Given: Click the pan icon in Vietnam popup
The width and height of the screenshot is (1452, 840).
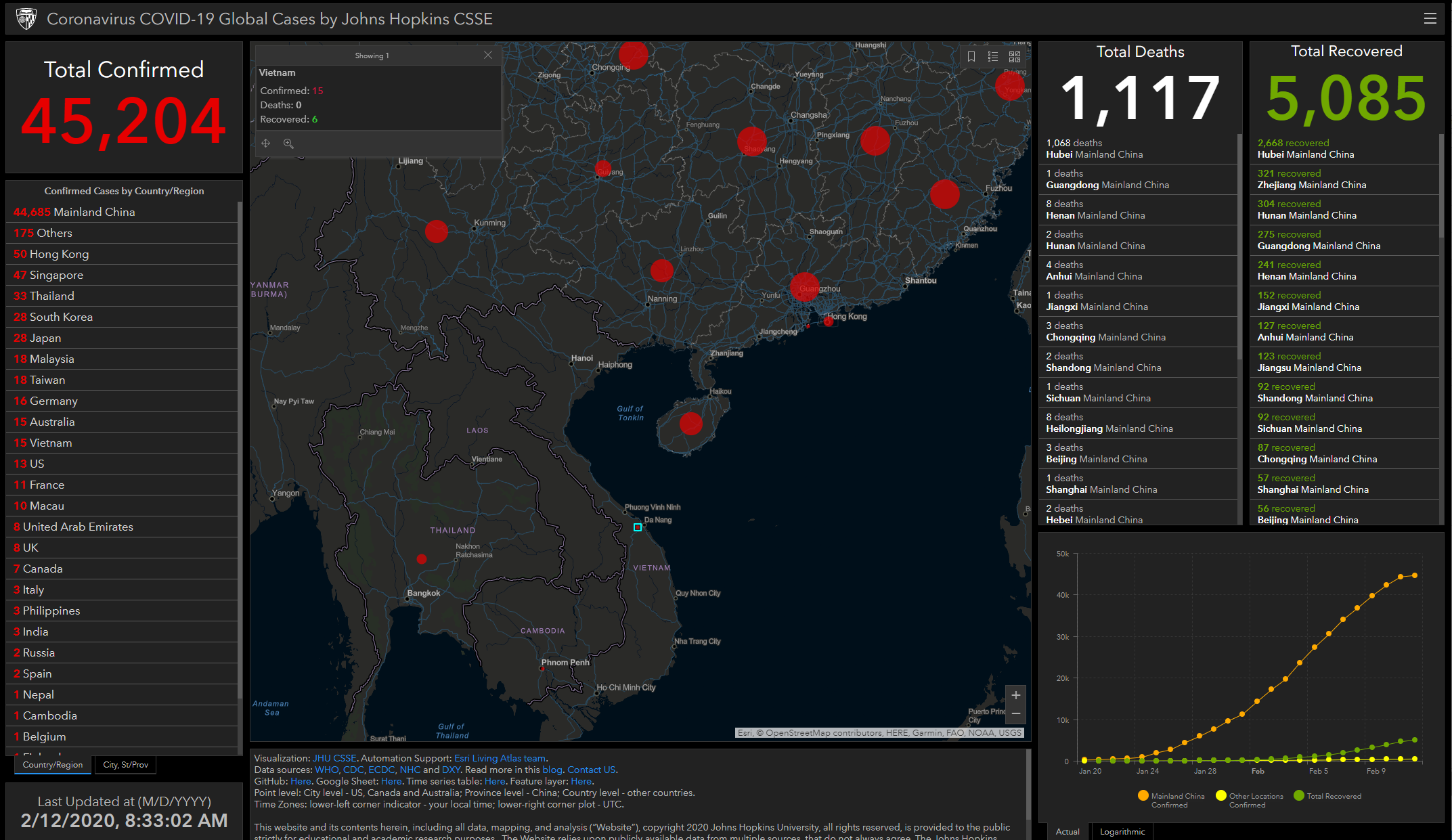Looking at the screenshot, I should (266, 143).
